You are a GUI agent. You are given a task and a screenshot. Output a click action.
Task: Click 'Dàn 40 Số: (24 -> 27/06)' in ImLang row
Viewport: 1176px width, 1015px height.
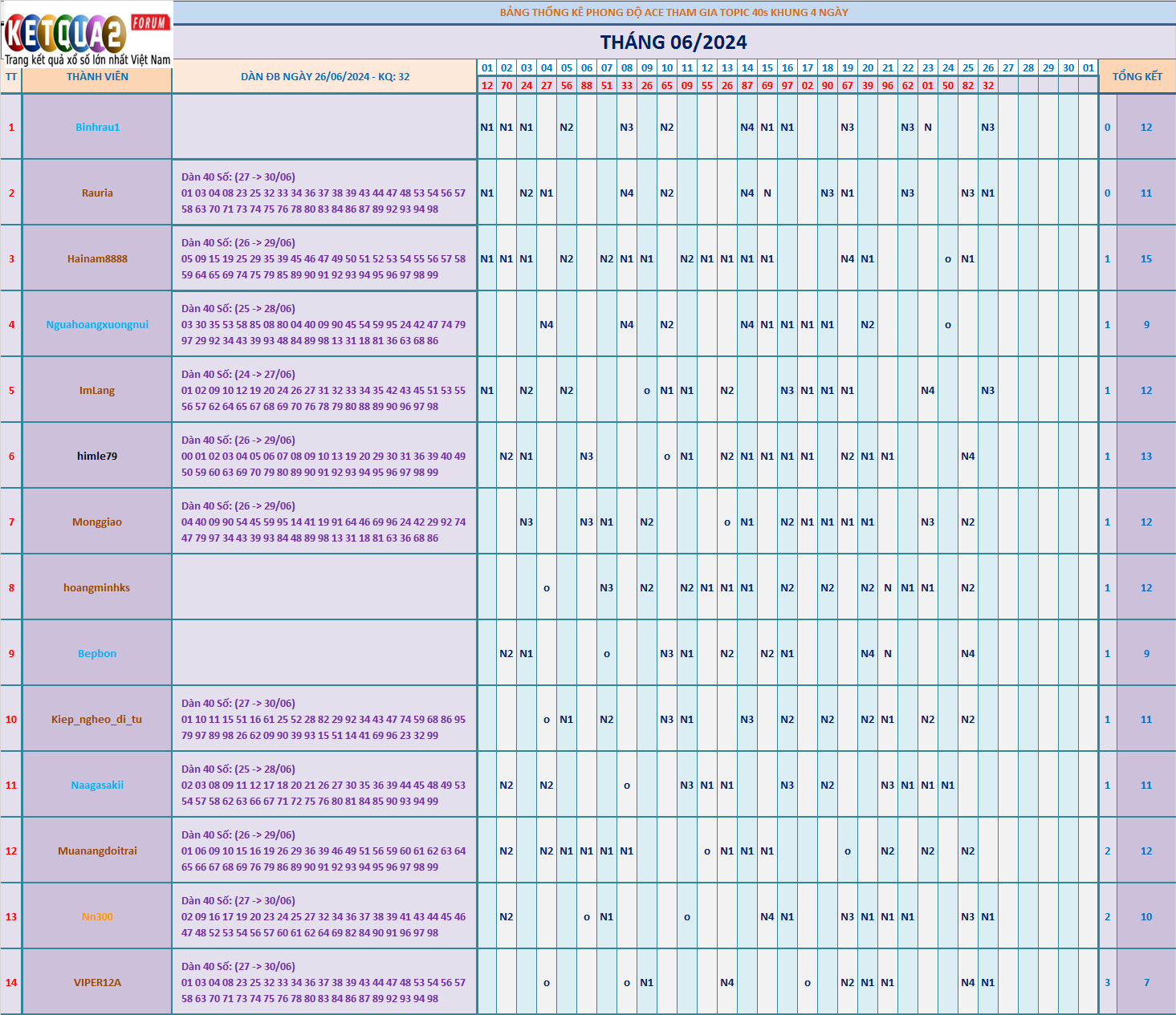[238, 374]
